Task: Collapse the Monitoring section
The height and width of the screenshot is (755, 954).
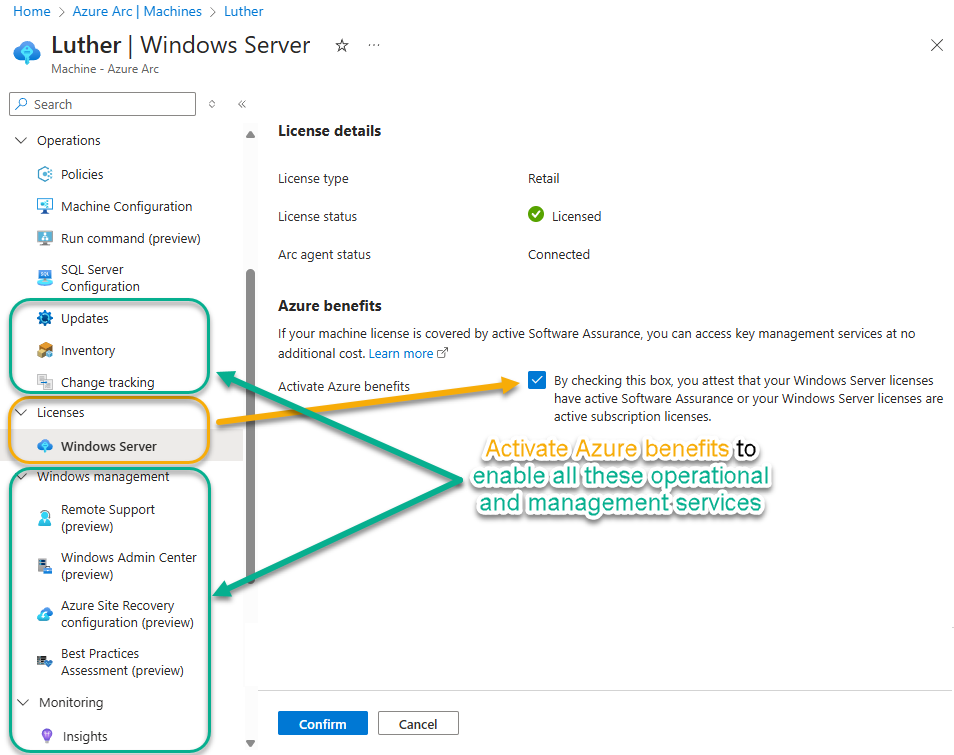Action: pos(22,703)
